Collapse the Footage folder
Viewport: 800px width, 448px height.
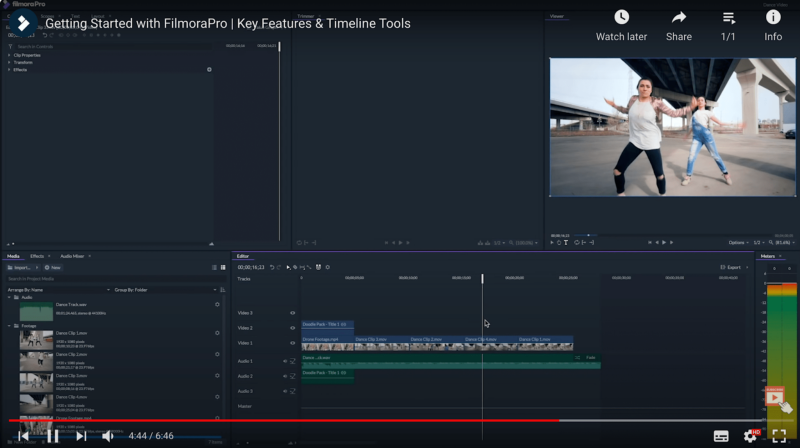pos(9,326)
